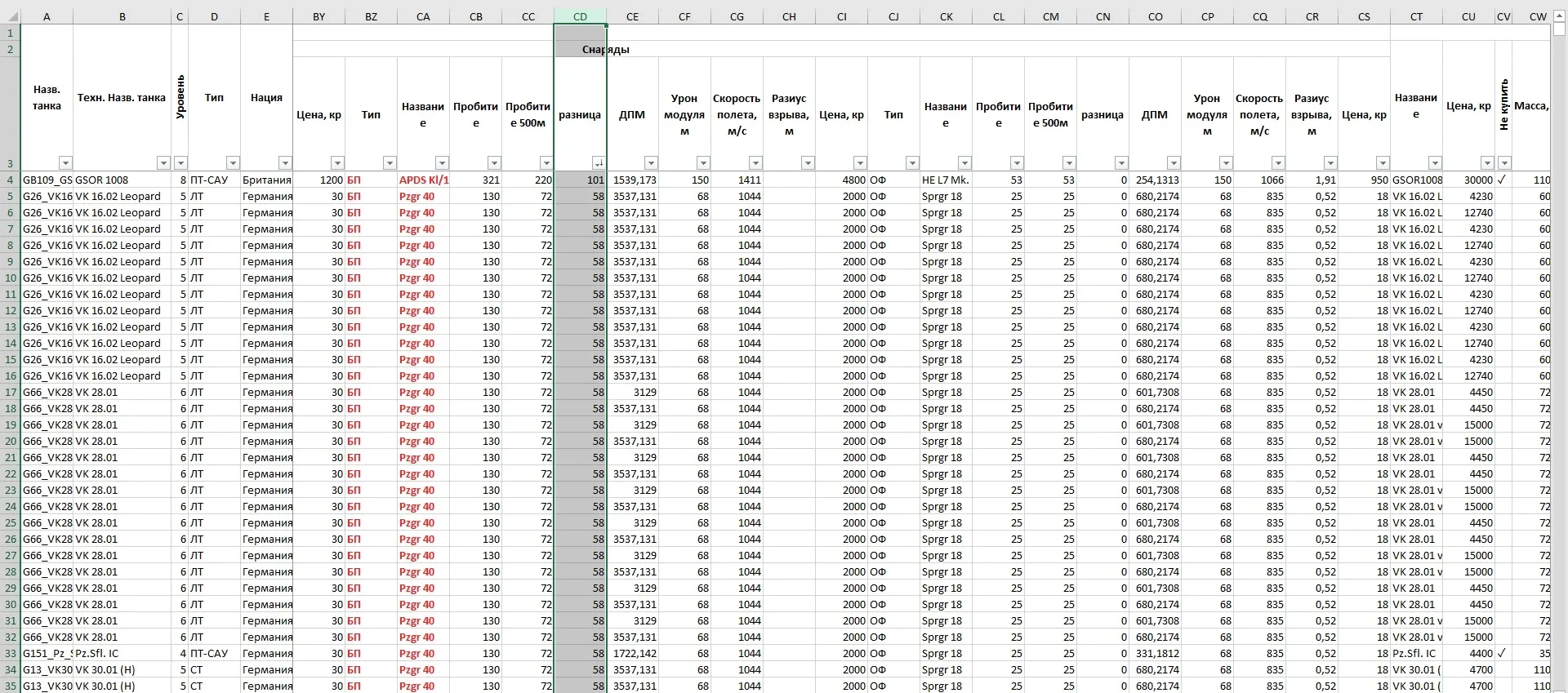
Task: Click filter icon of Техн. Назв. танка
Action: [163, 163]
